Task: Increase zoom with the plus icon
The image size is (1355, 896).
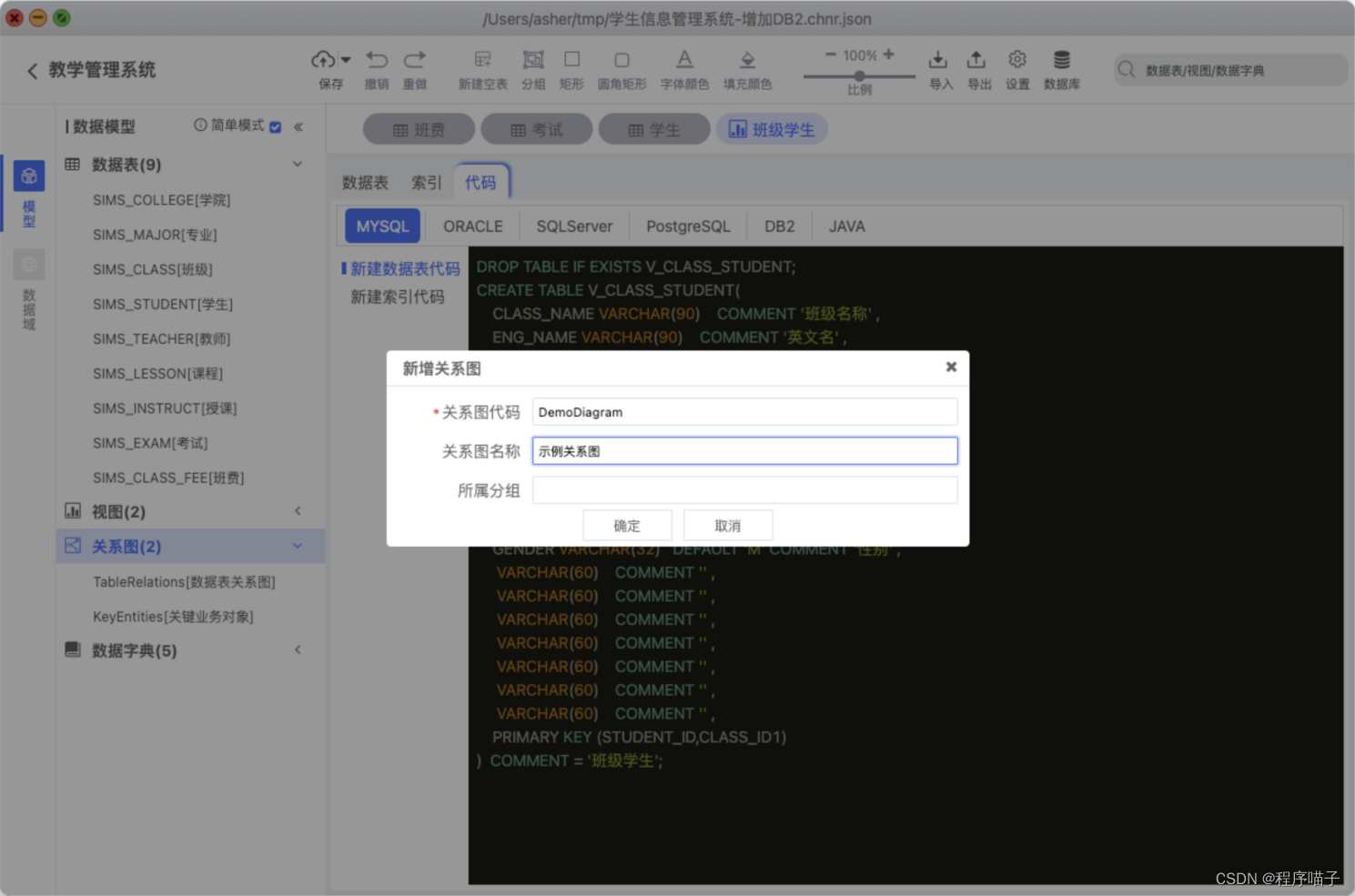Action: point(889,55)
